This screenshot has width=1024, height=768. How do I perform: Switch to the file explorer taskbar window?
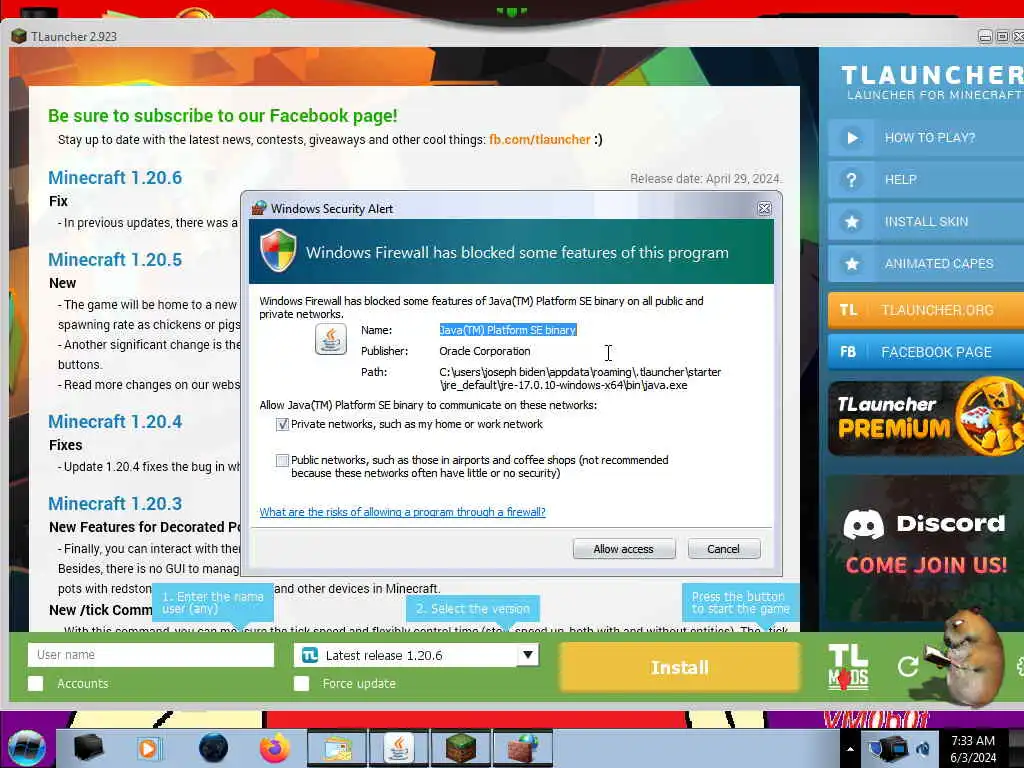click(336, 748)
